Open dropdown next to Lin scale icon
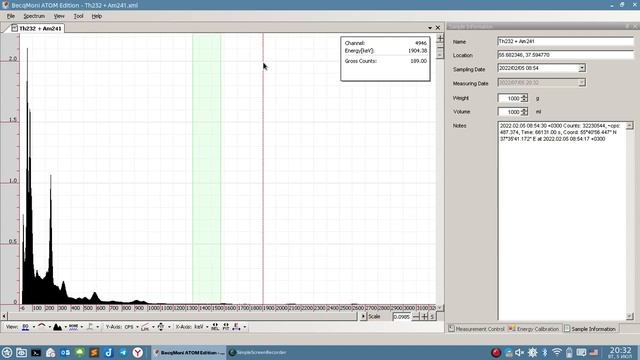Viewport: 640px width, 360px height. pos(153,327)
